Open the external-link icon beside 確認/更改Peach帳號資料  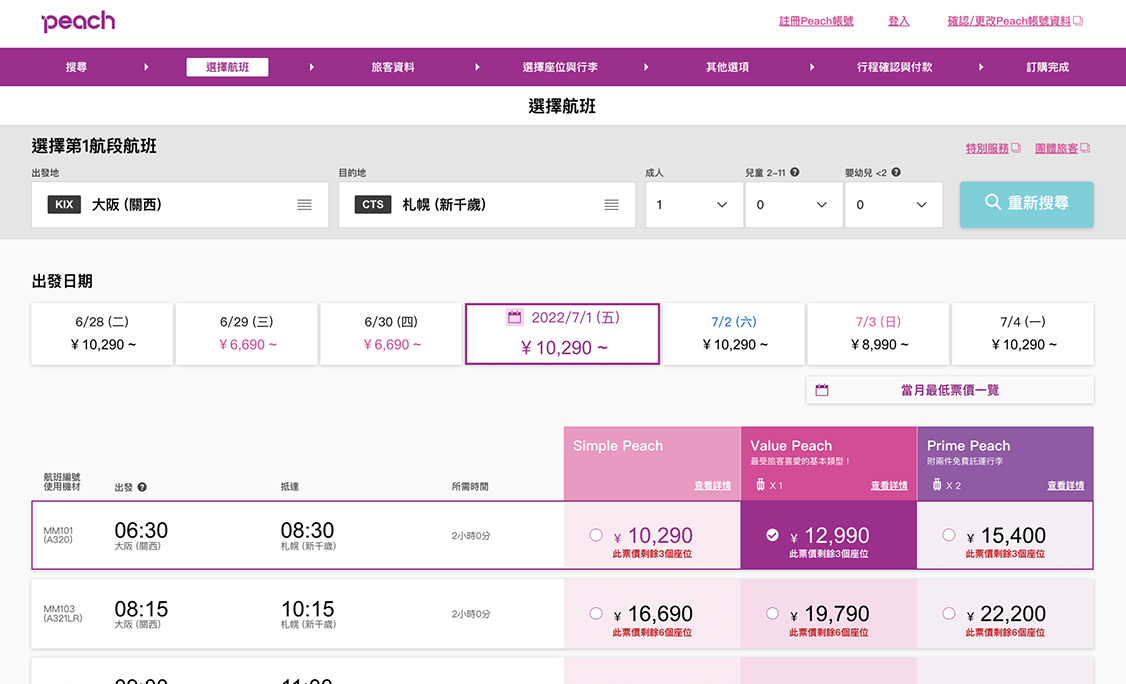click(x=1078, y=21)
